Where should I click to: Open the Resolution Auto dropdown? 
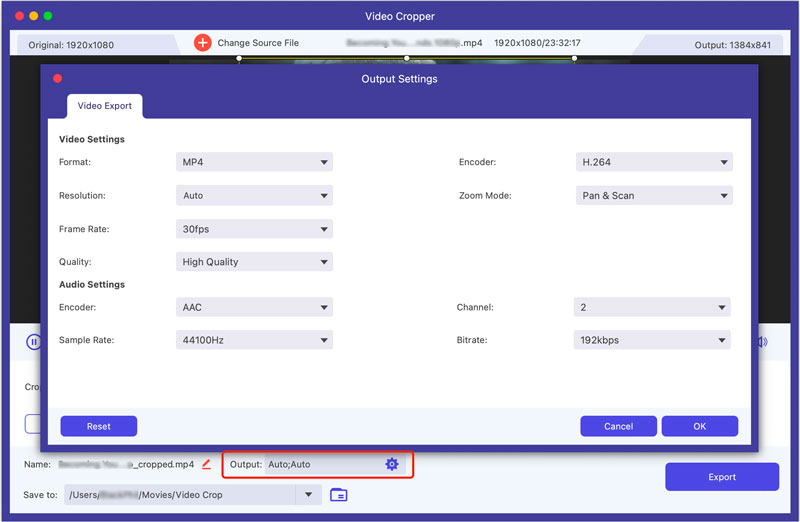coord(254,195)
